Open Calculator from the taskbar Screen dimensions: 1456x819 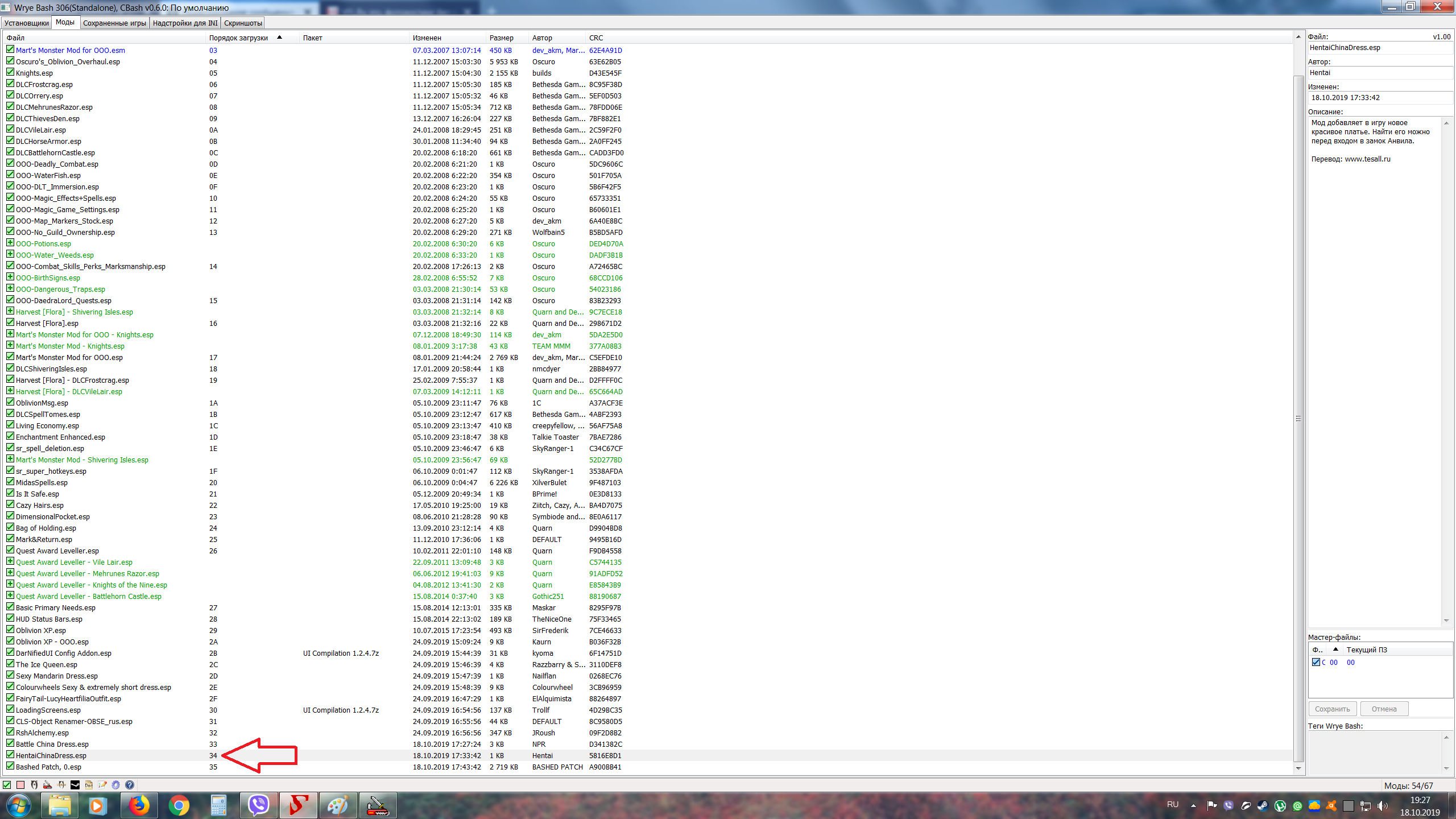(218, 805)
